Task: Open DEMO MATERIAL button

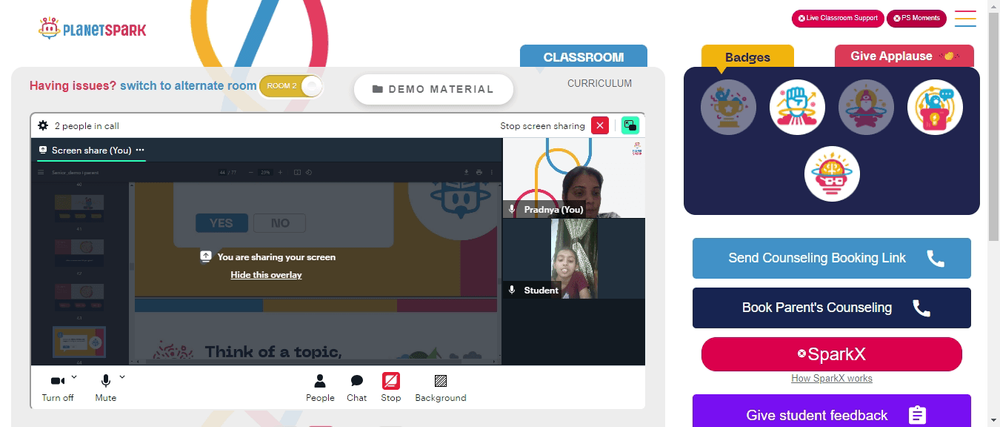Action: 434,89
